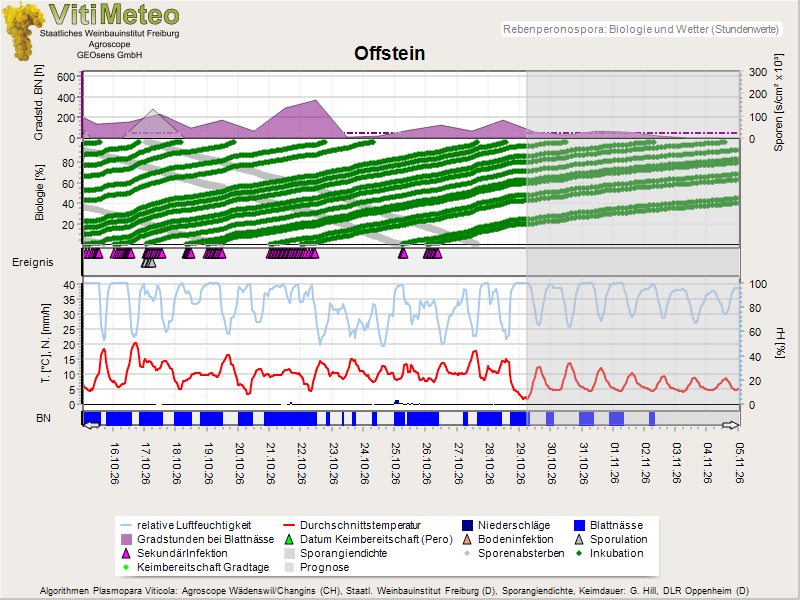Click the T. [°C], N. [mm/h] axis label
This screenshot has height=600, width=800.
[x=46, y=343]
